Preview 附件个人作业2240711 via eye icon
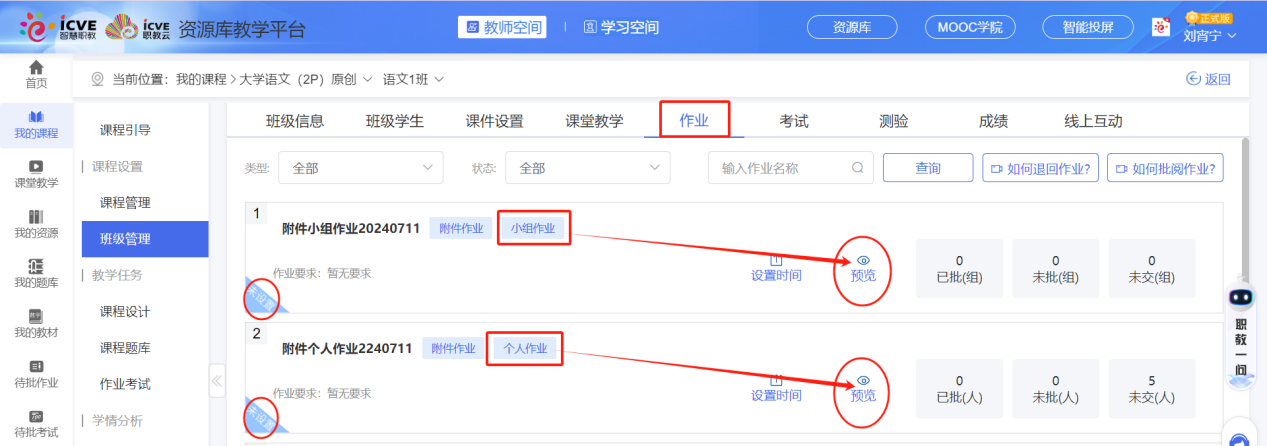Viewport: 1267px width, 446px height. coord(863,381)
